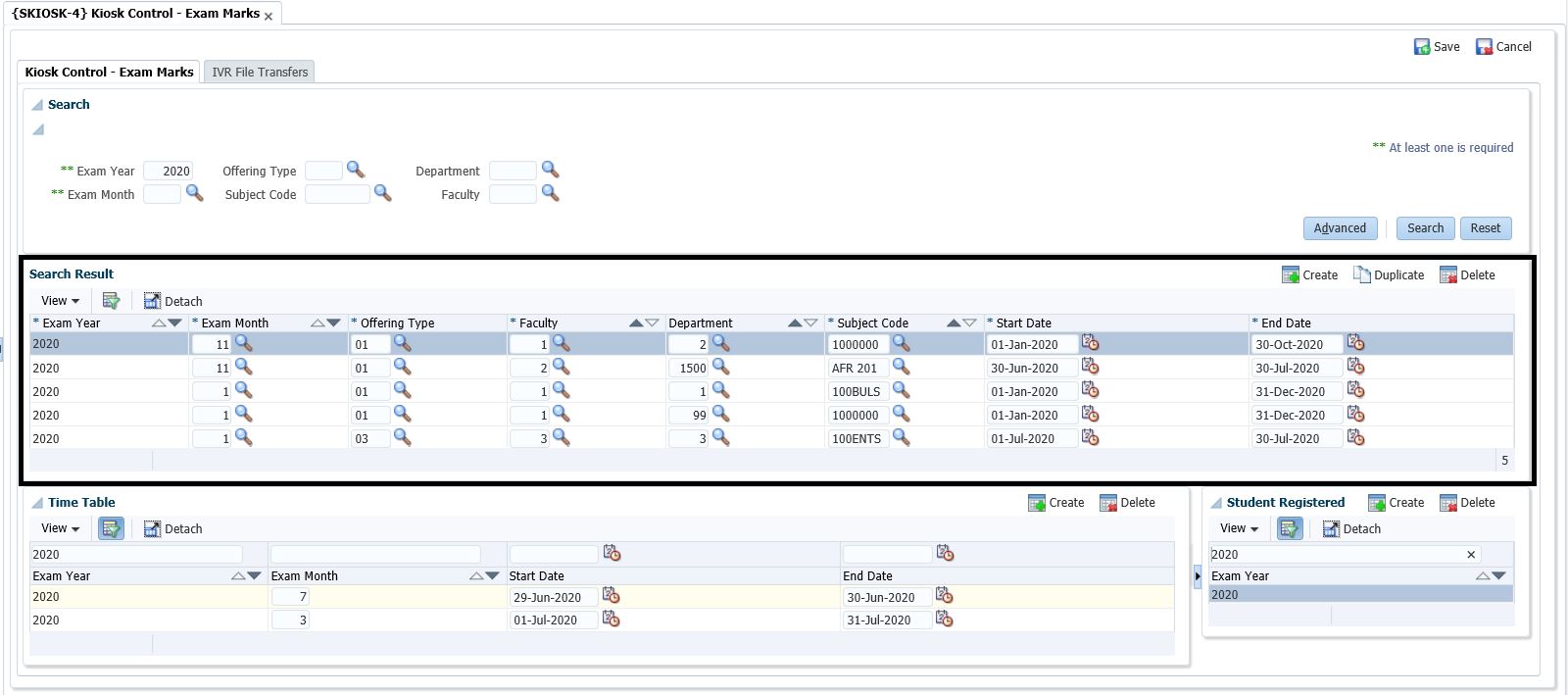Open lookup for Subject Code 100ENTS row
Screen dimensions: 1568x695
click(901, 438)
